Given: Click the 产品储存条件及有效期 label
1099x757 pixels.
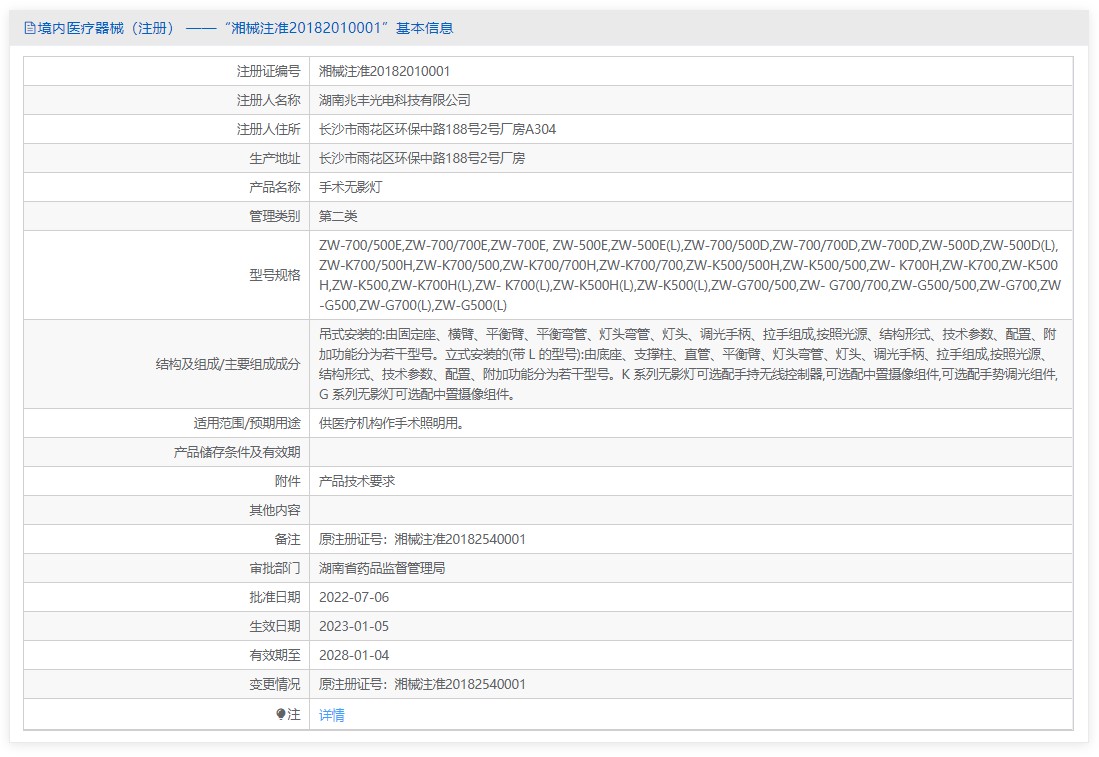Looking at the screenshot, I should pos(237,452).
